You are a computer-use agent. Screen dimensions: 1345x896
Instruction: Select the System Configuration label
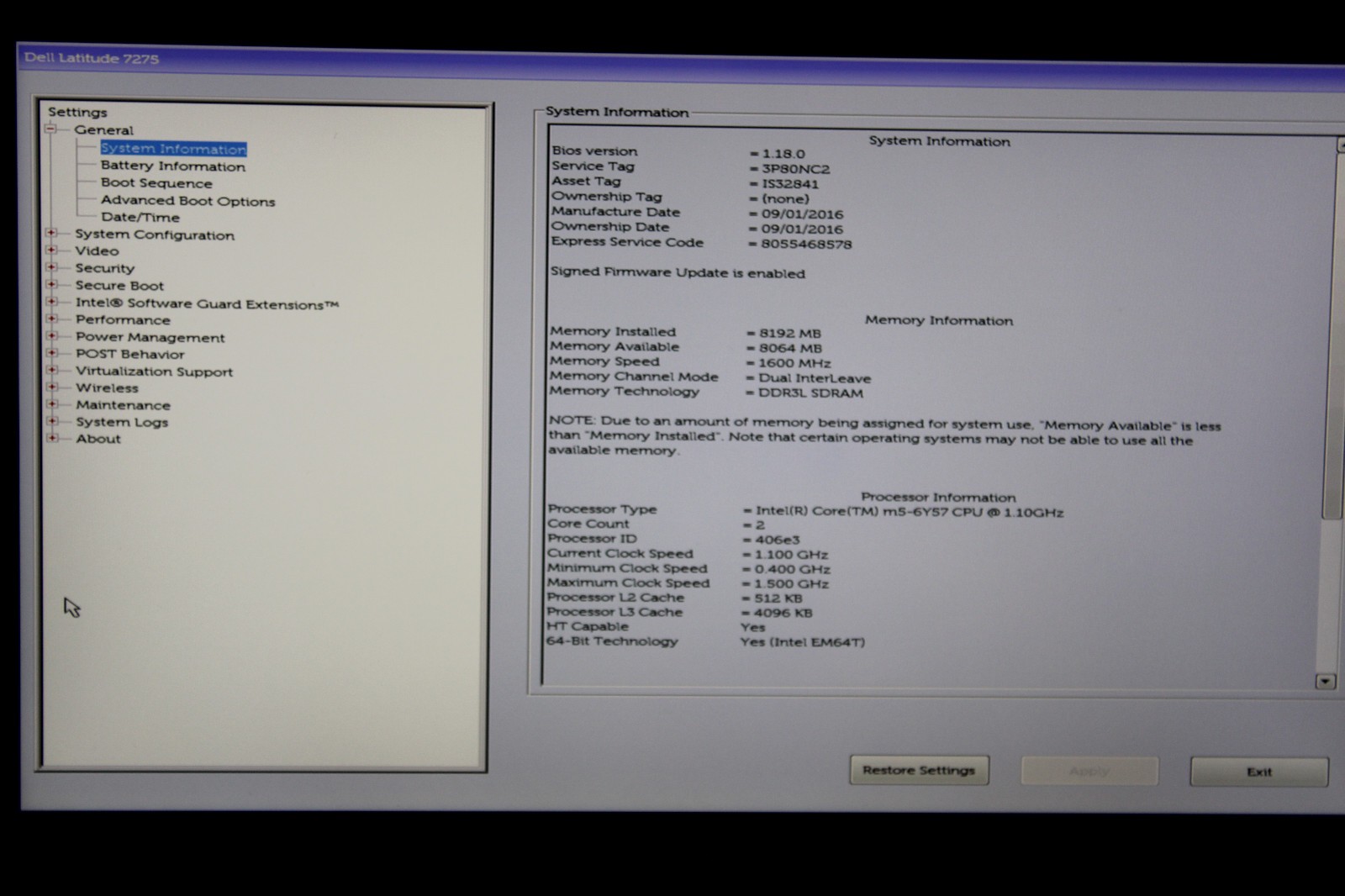coord(155,235)
